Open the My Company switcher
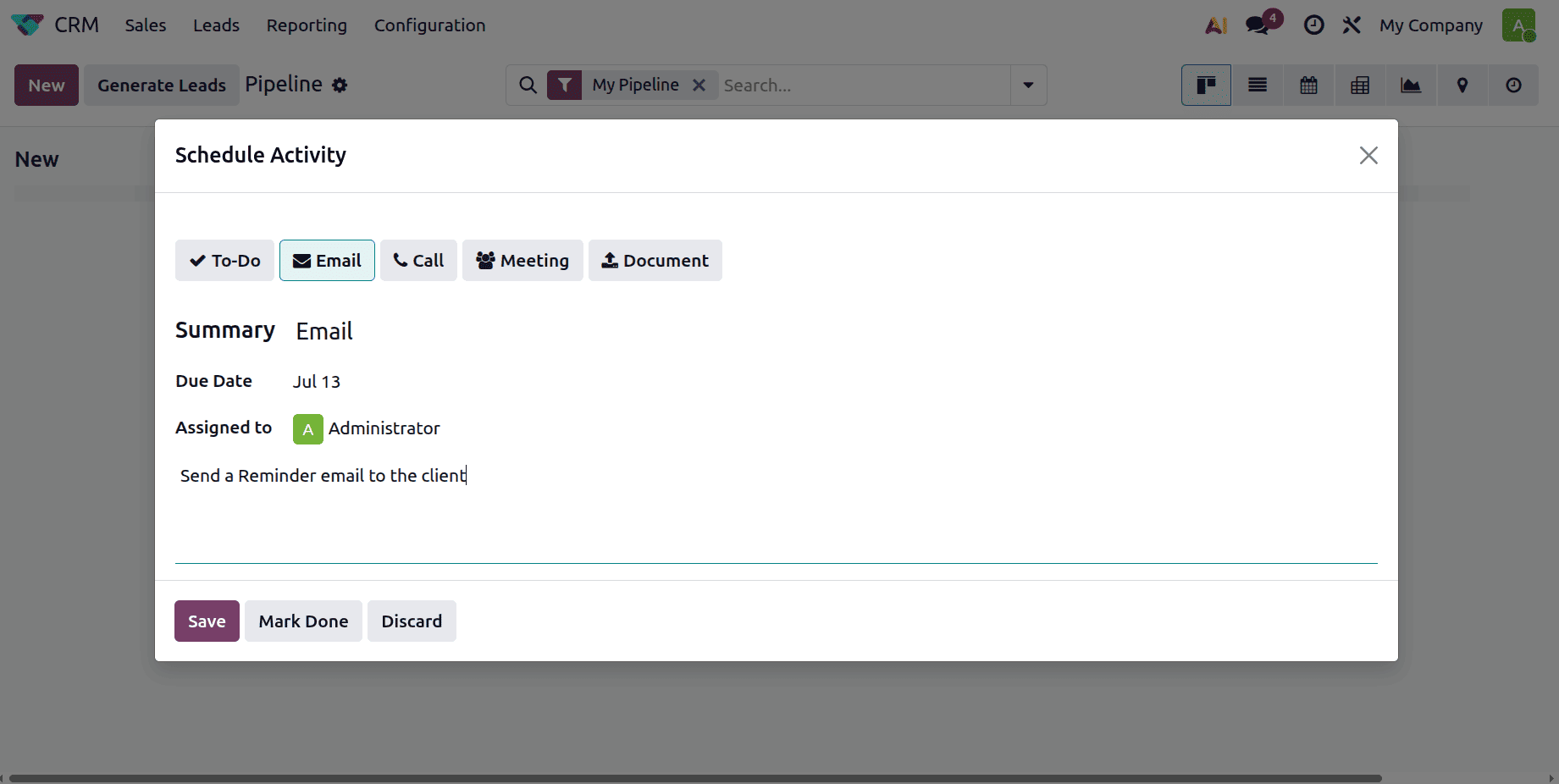 click(1431, 25)
